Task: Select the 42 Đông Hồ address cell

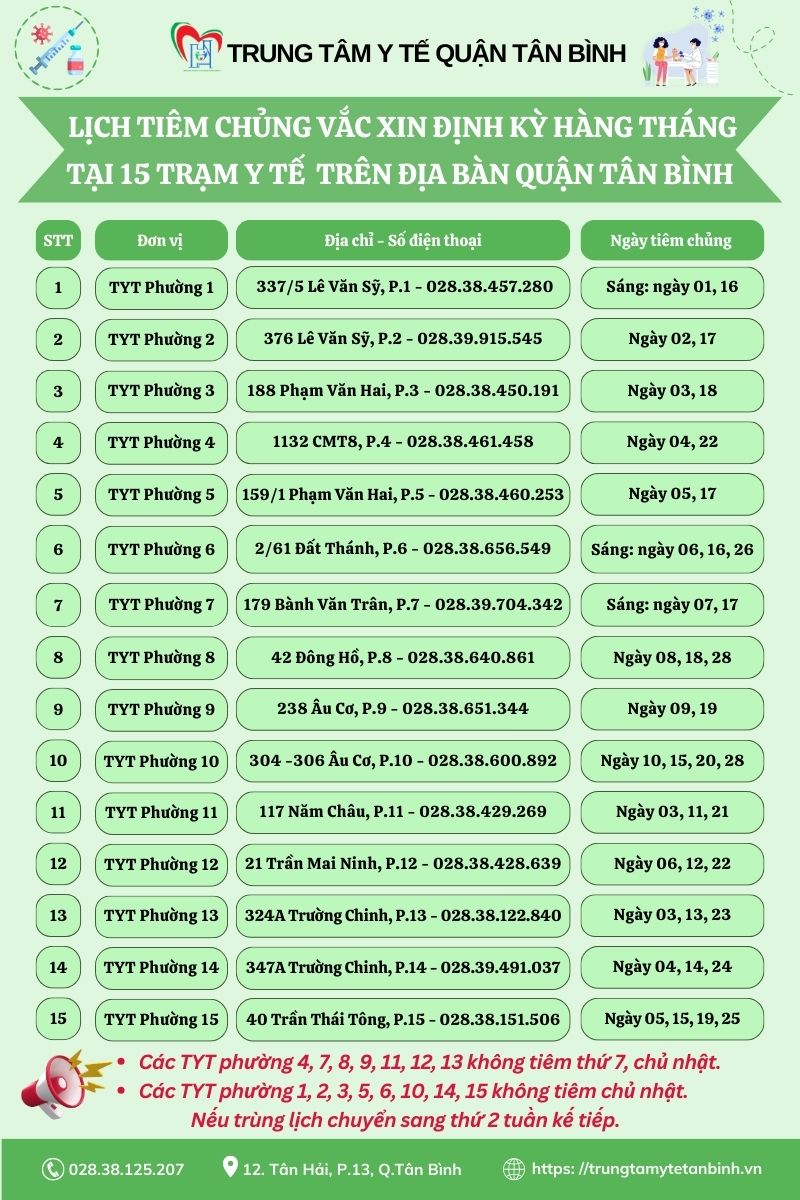Action: (403, 657)
